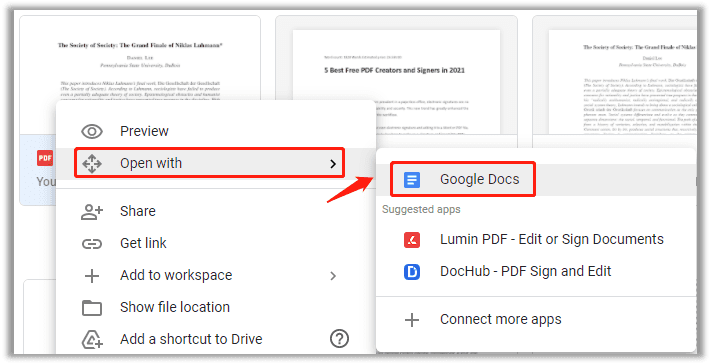Choose Get link from the menu
711x364 pixels.
pyautogui.click(x=216, y=244)
